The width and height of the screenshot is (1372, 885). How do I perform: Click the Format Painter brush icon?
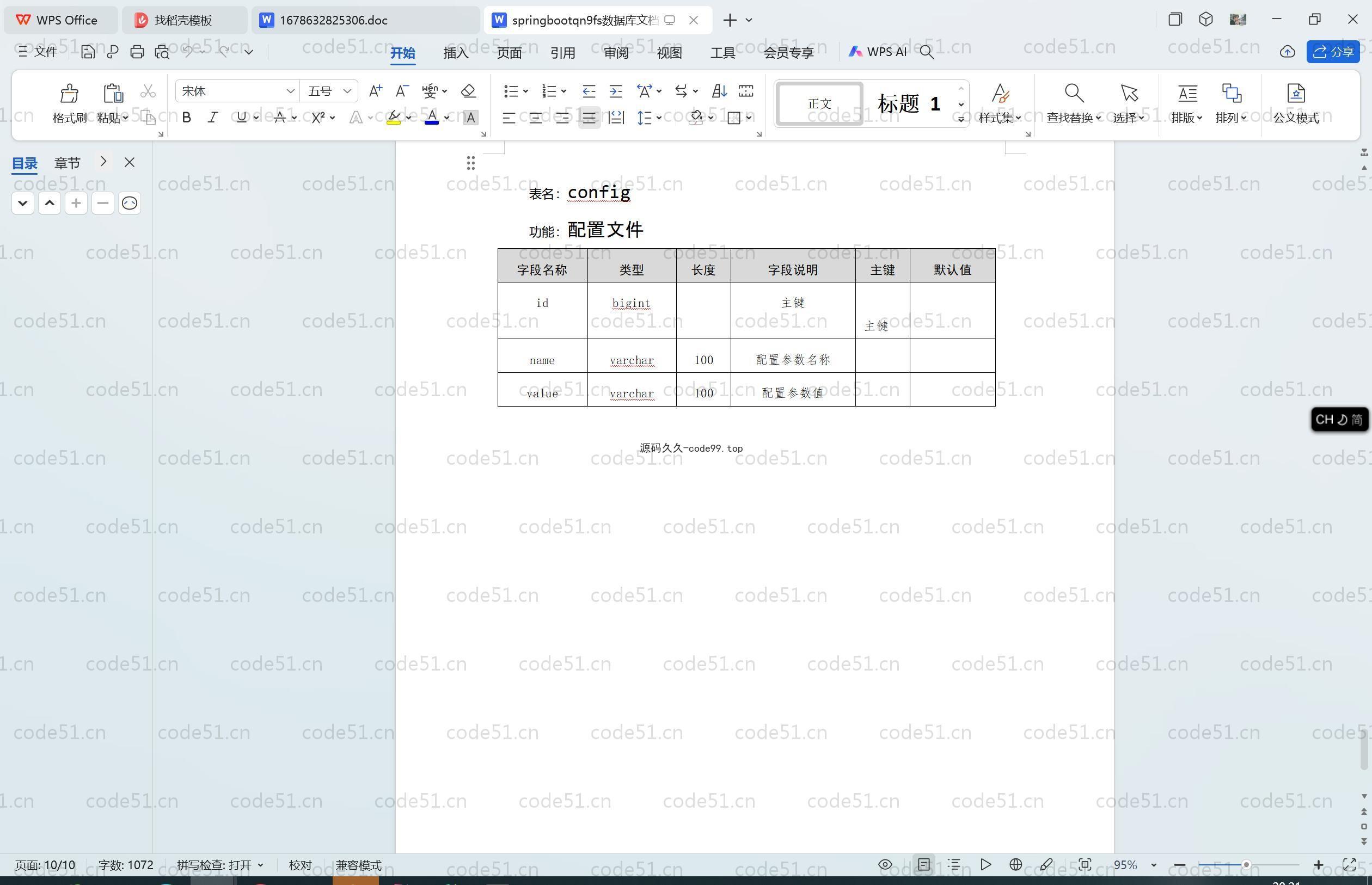pyautogui.click(x=69, y=93)
